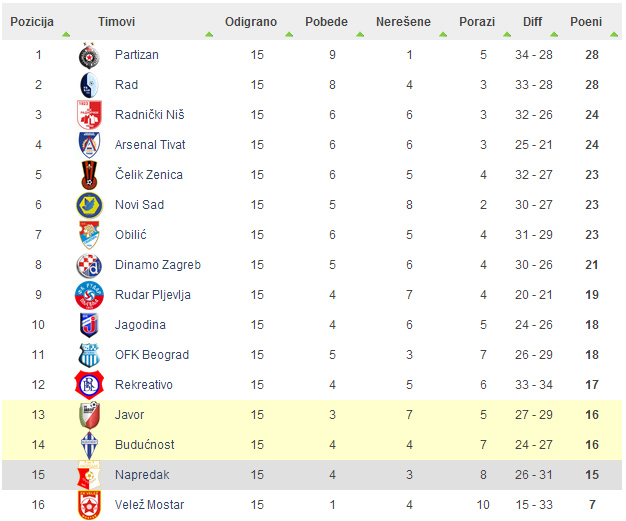Click the Rekreativo hexagon badge
This screenshot has width=626, height=521.
point(89,385)
